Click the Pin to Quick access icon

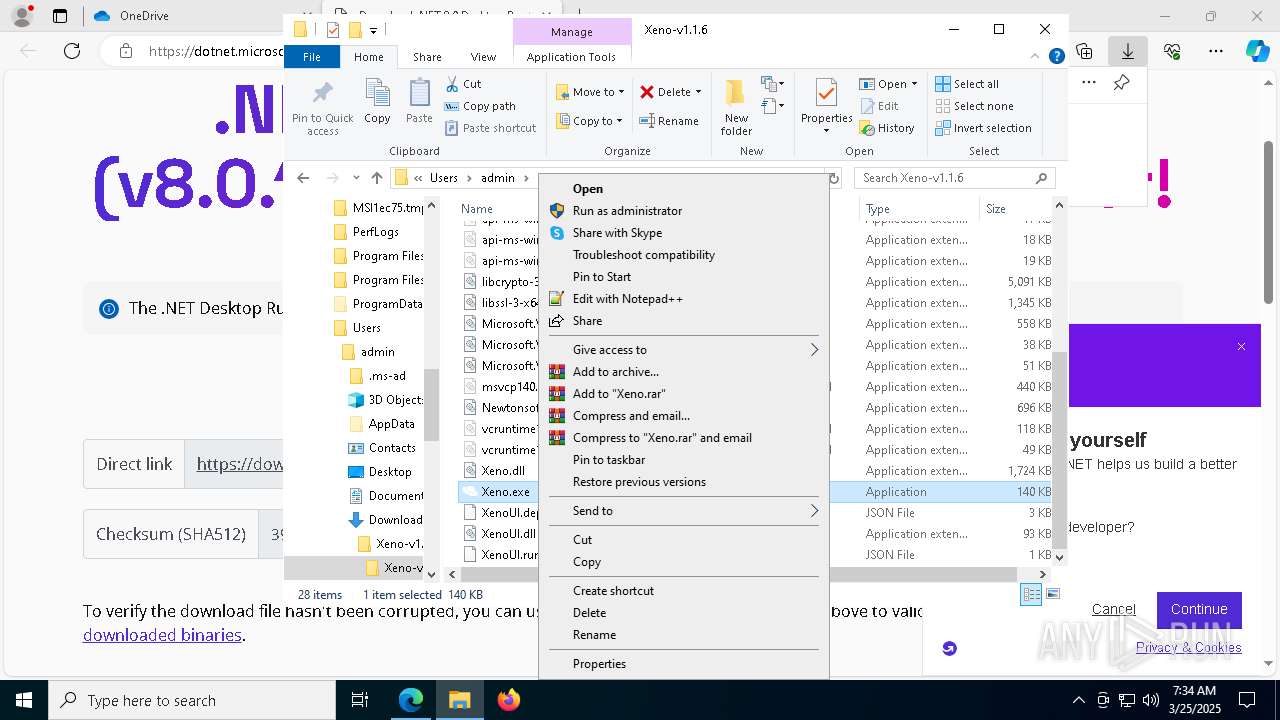click(x=322, y=94)
